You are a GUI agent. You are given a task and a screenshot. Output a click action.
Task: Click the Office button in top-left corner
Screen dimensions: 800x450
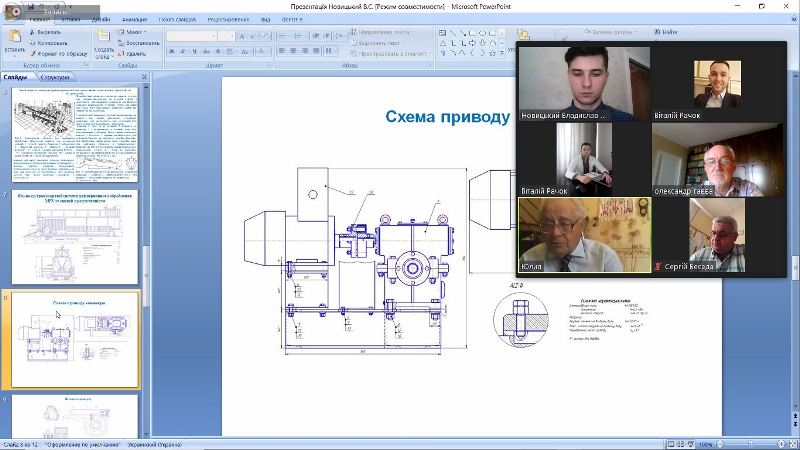(12, 10)
